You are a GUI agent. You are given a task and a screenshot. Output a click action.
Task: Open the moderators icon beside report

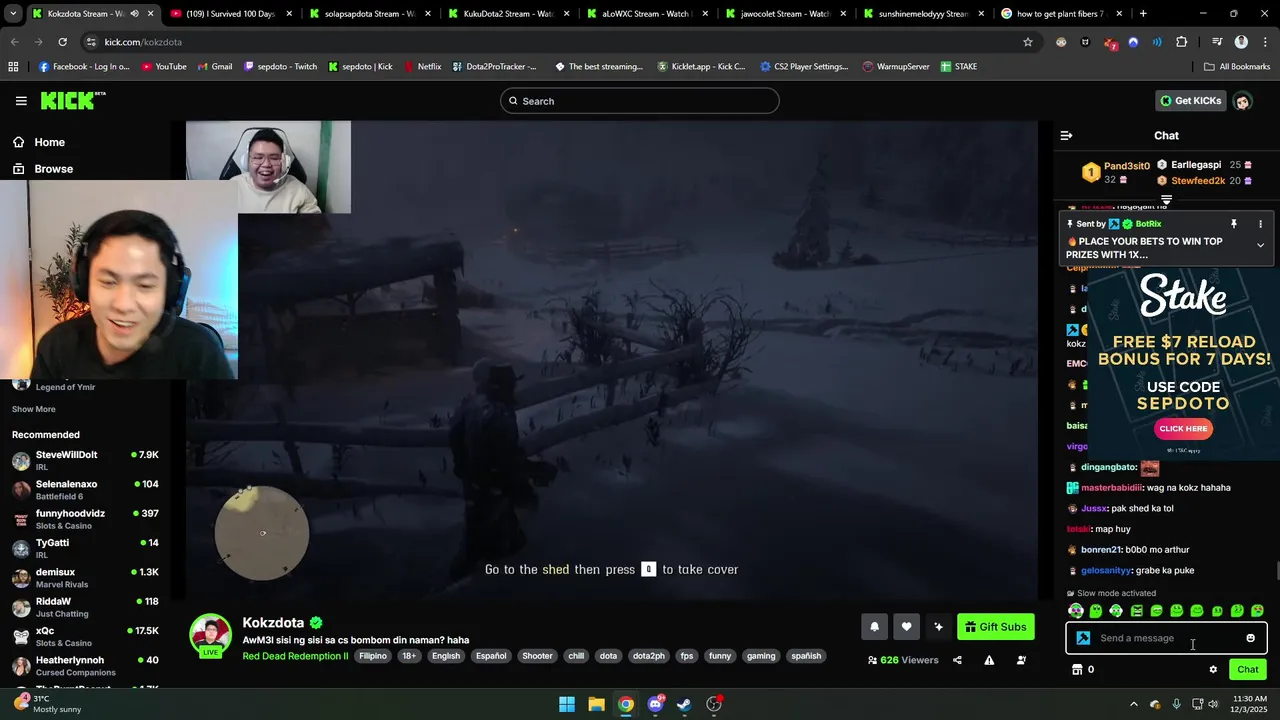pos(1021,660)
